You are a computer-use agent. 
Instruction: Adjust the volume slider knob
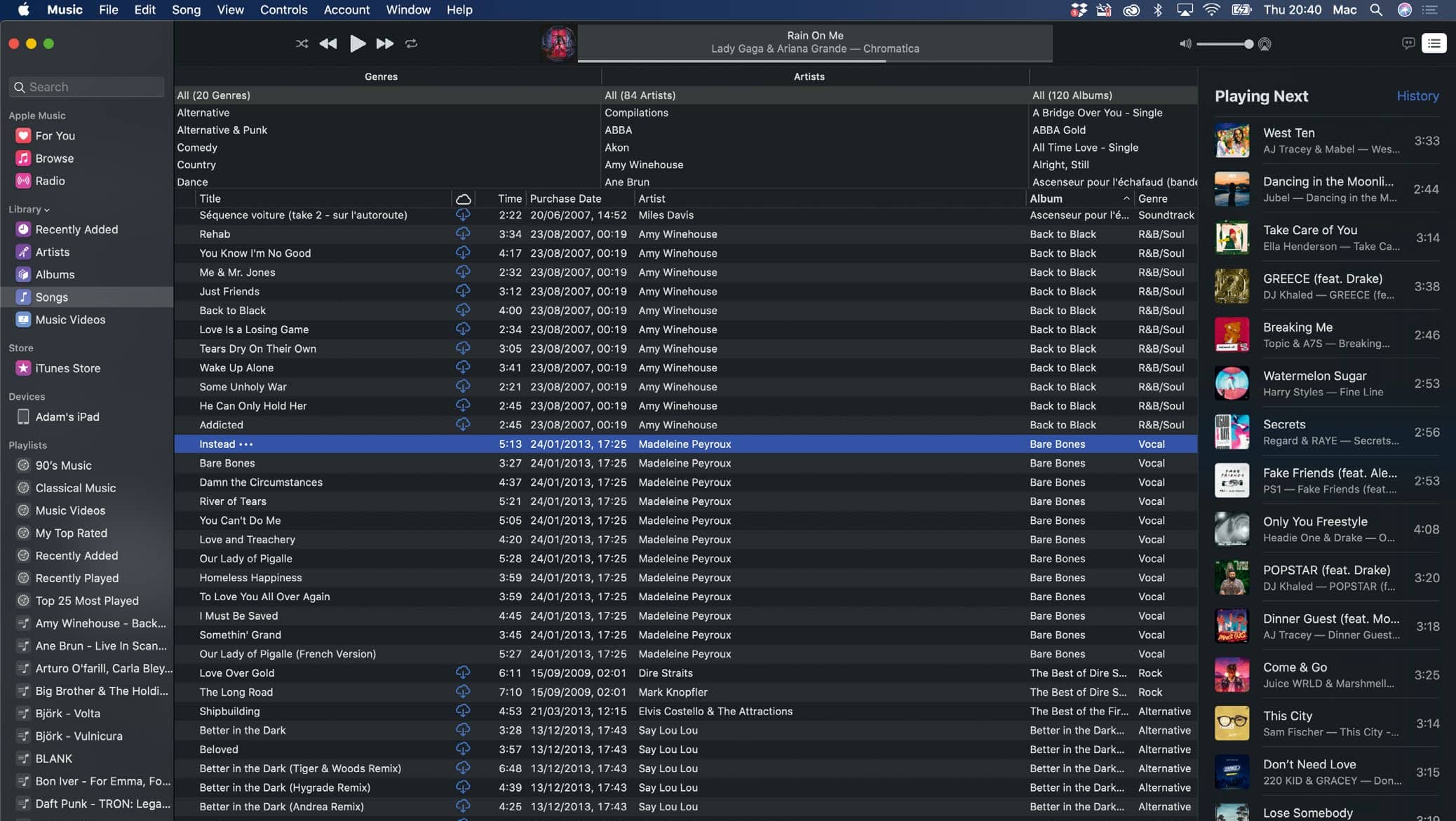tap(1248, 44)
